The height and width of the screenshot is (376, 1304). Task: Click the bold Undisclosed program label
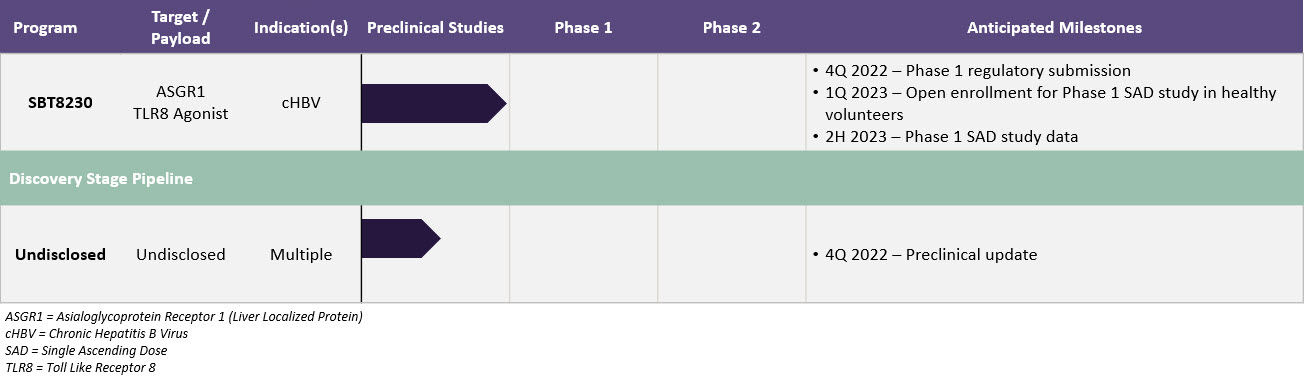[x=60, y=254]
